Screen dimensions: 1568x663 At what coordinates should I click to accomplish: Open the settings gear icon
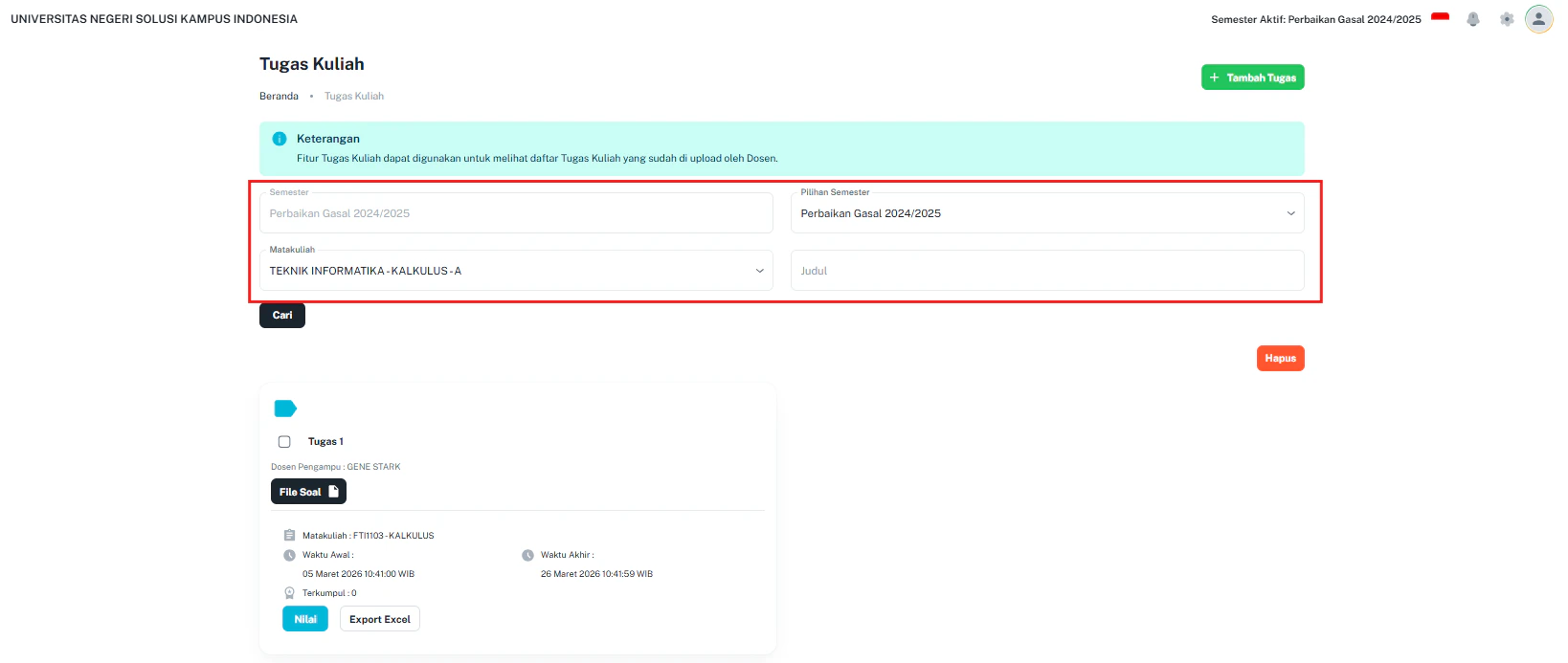[x=1507, y=19]
